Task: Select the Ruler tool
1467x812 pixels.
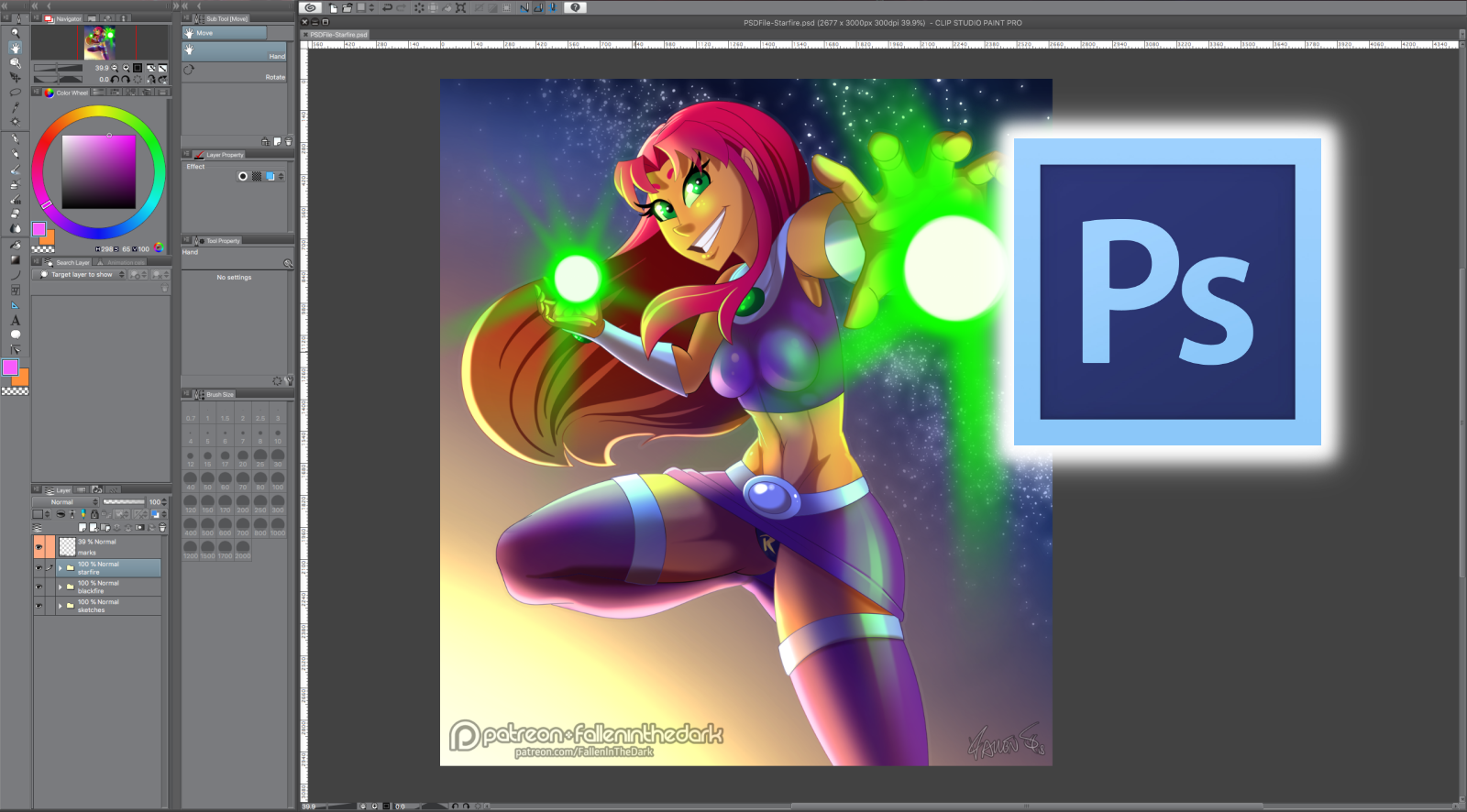Action: [x=15, y=305]
